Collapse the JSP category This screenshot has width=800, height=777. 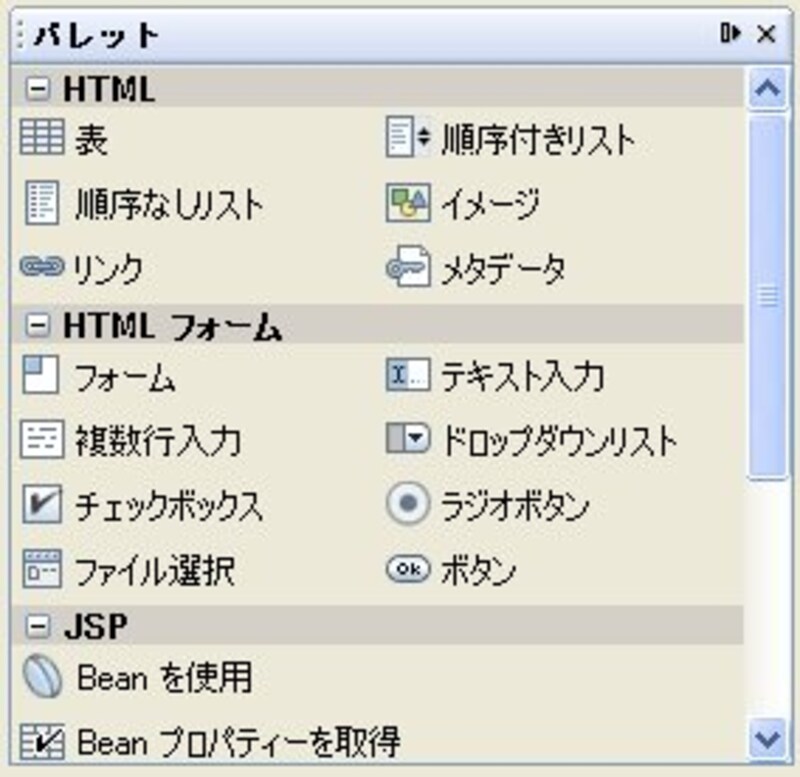(x=38, y=627)
